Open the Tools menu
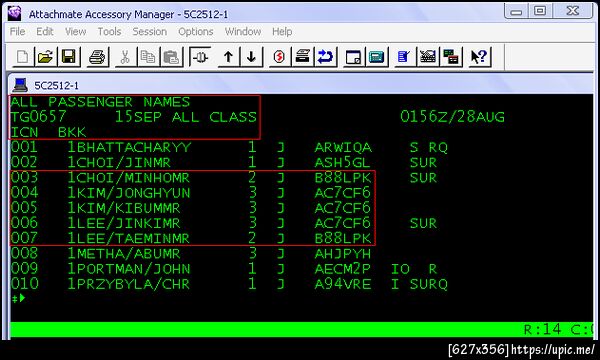Image resolution: width=600 pixels, height=360 pixels. (109, 31)
